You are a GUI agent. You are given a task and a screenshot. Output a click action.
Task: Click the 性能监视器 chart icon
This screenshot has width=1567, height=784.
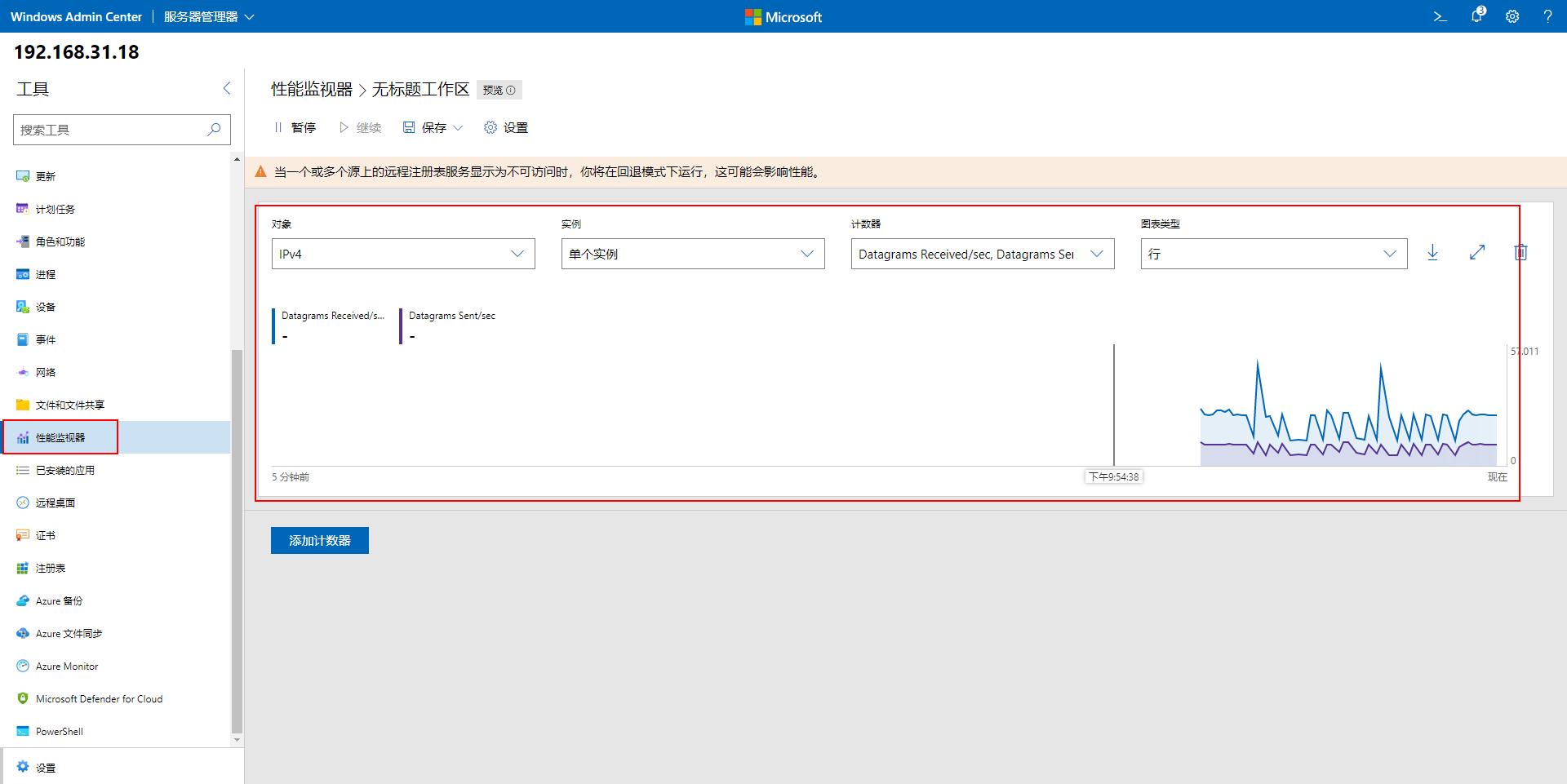coord(23,437)
